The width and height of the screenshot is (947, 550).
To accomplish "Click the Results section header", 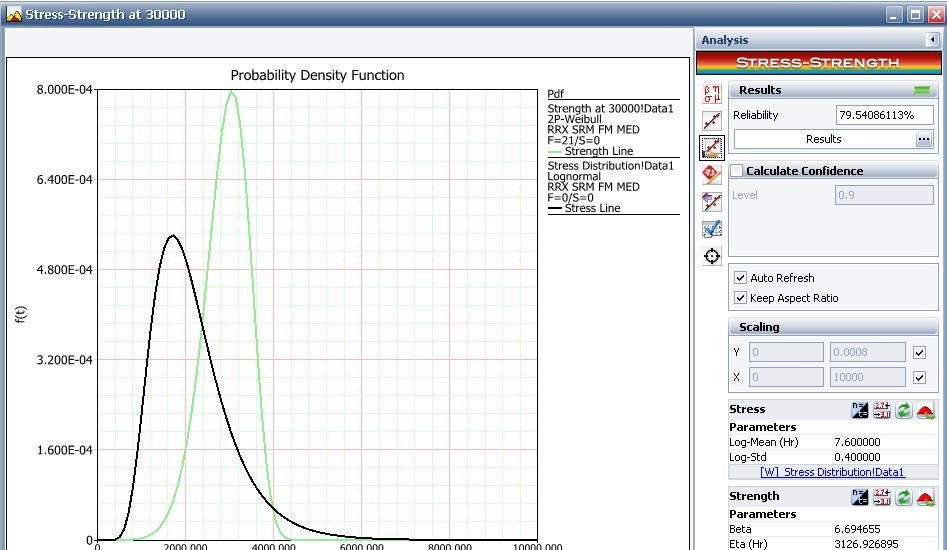I will (833, 90).
